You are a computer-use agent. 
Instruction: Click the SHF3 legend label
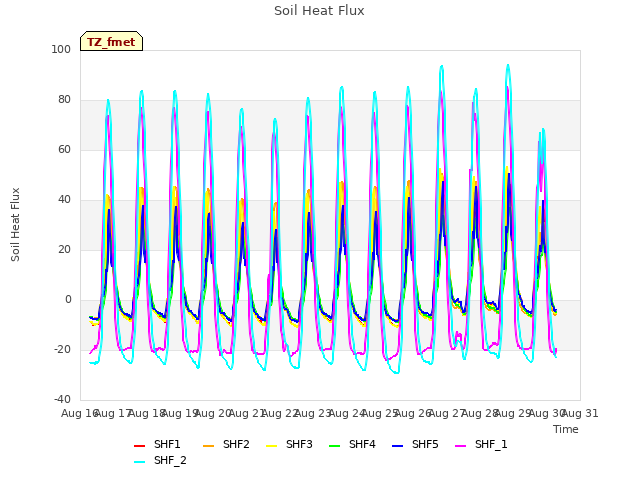(x=299, y=444)
